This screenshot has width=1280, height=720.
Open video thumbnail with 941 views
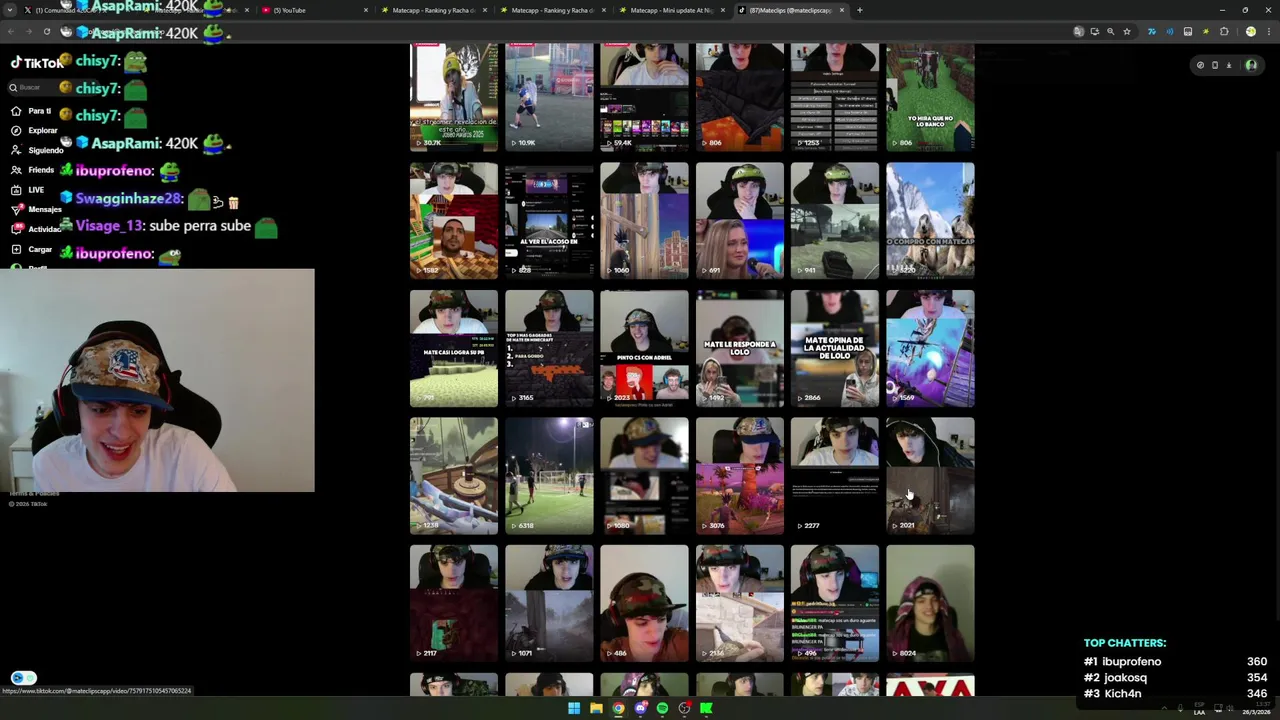point(835,220)
